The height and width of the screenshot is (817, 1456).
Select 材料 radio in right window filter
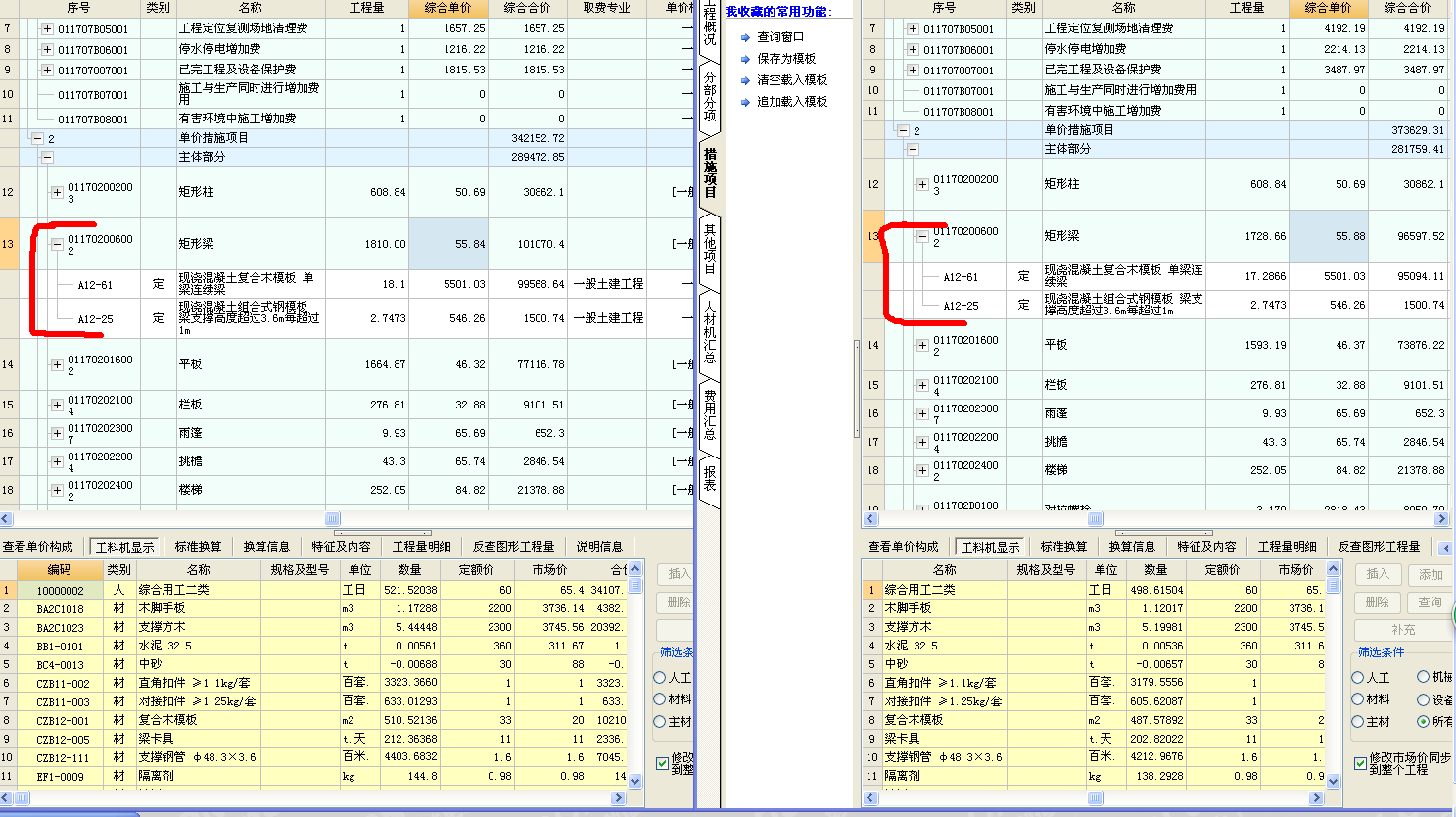[x=1358, y=699]
